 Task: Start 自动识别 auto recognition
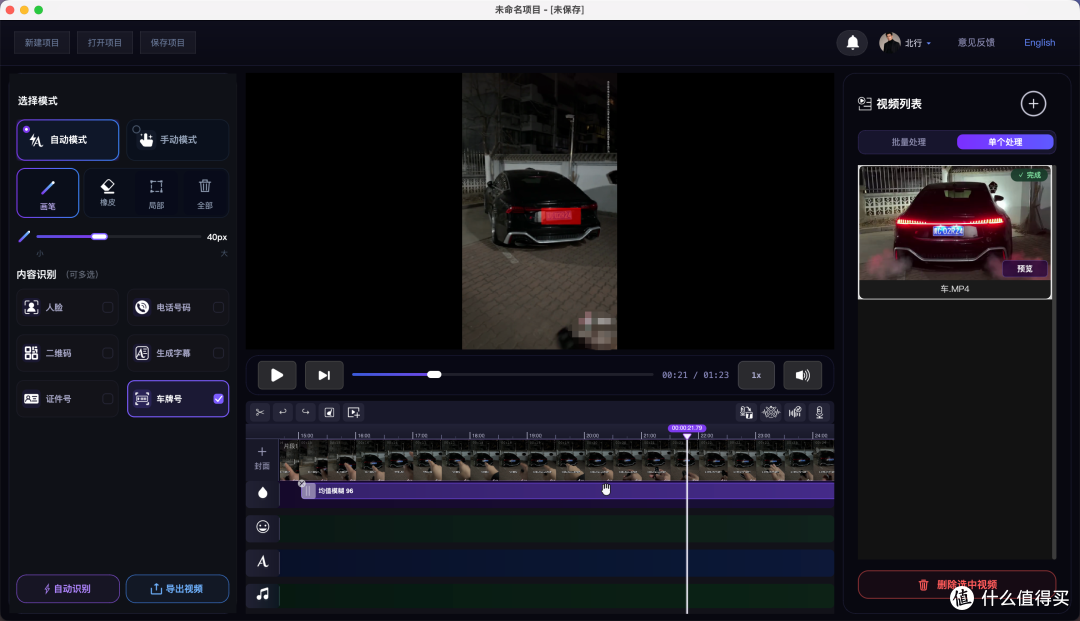pyautogui.click(x=68, y=589)
